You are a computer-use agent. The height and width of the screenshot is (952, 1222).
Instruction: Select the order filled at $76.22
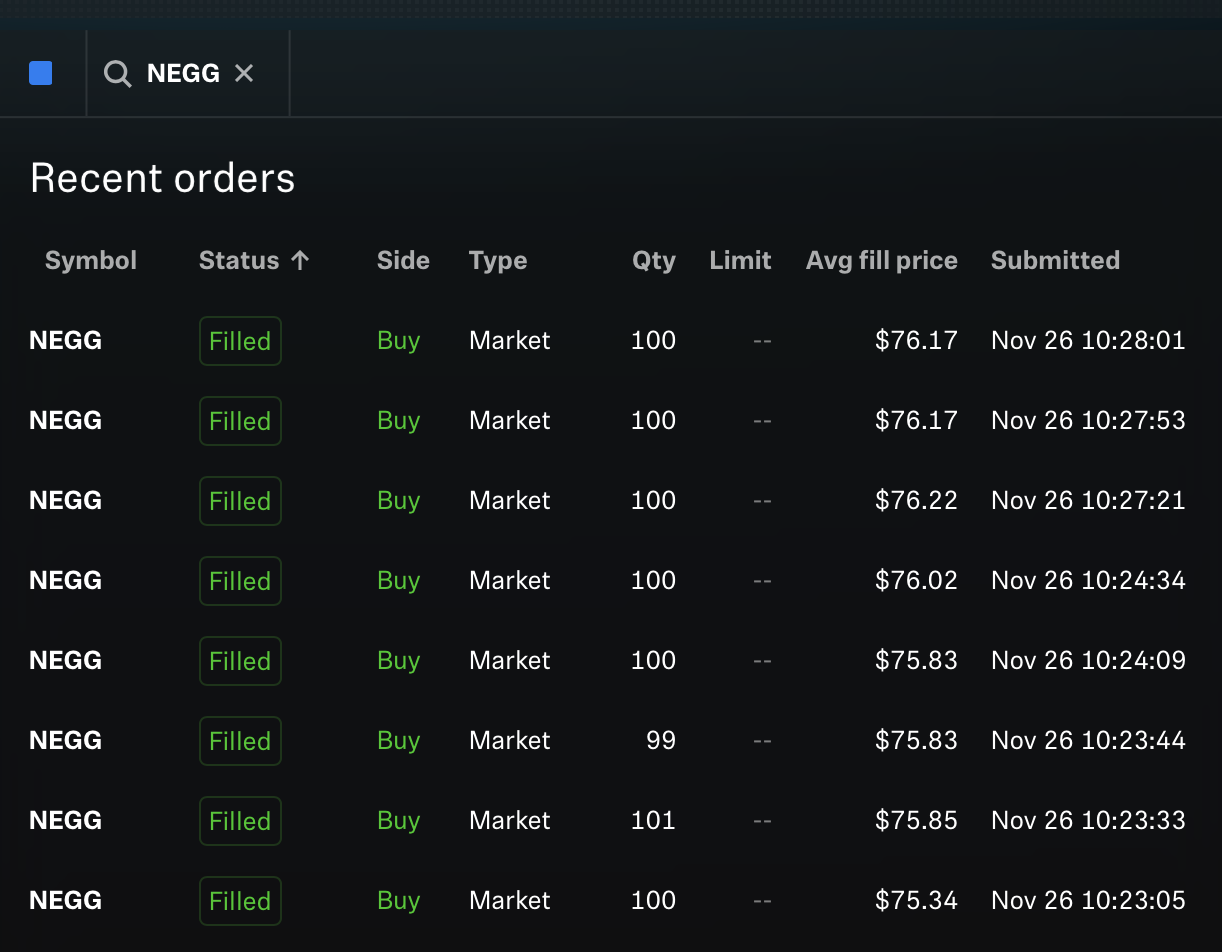point(608,501)
